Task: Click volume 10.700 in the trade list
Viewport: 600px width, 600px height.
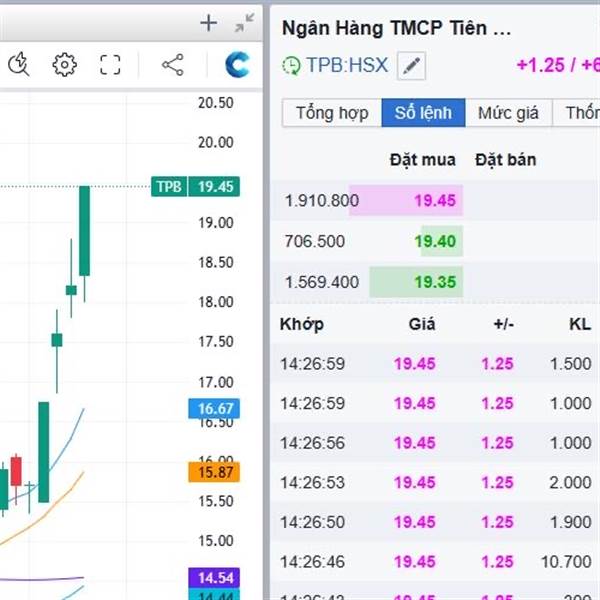Action: (566, 562)
